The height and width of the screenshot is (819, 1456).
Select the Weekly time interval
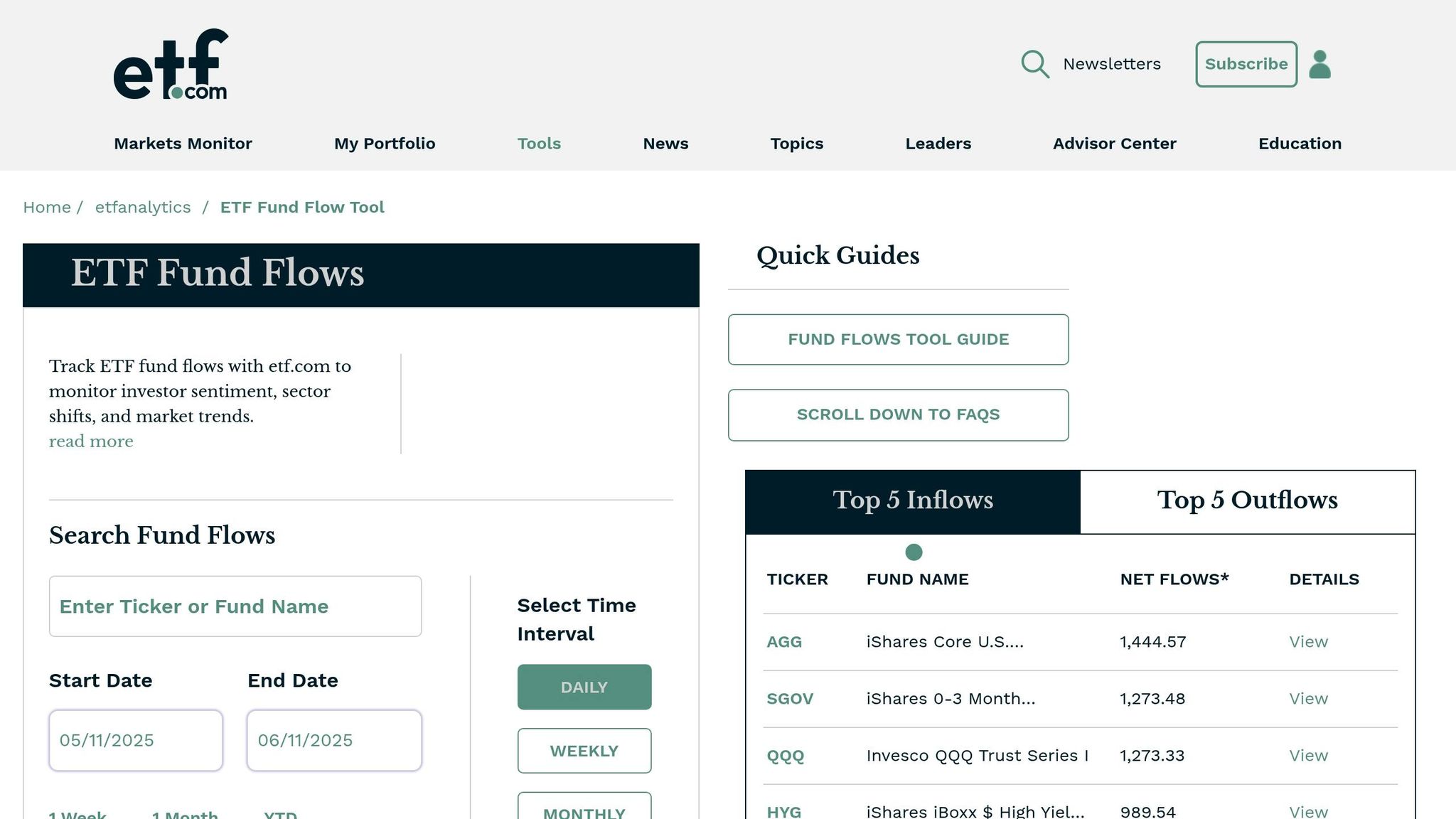(584, 751)
